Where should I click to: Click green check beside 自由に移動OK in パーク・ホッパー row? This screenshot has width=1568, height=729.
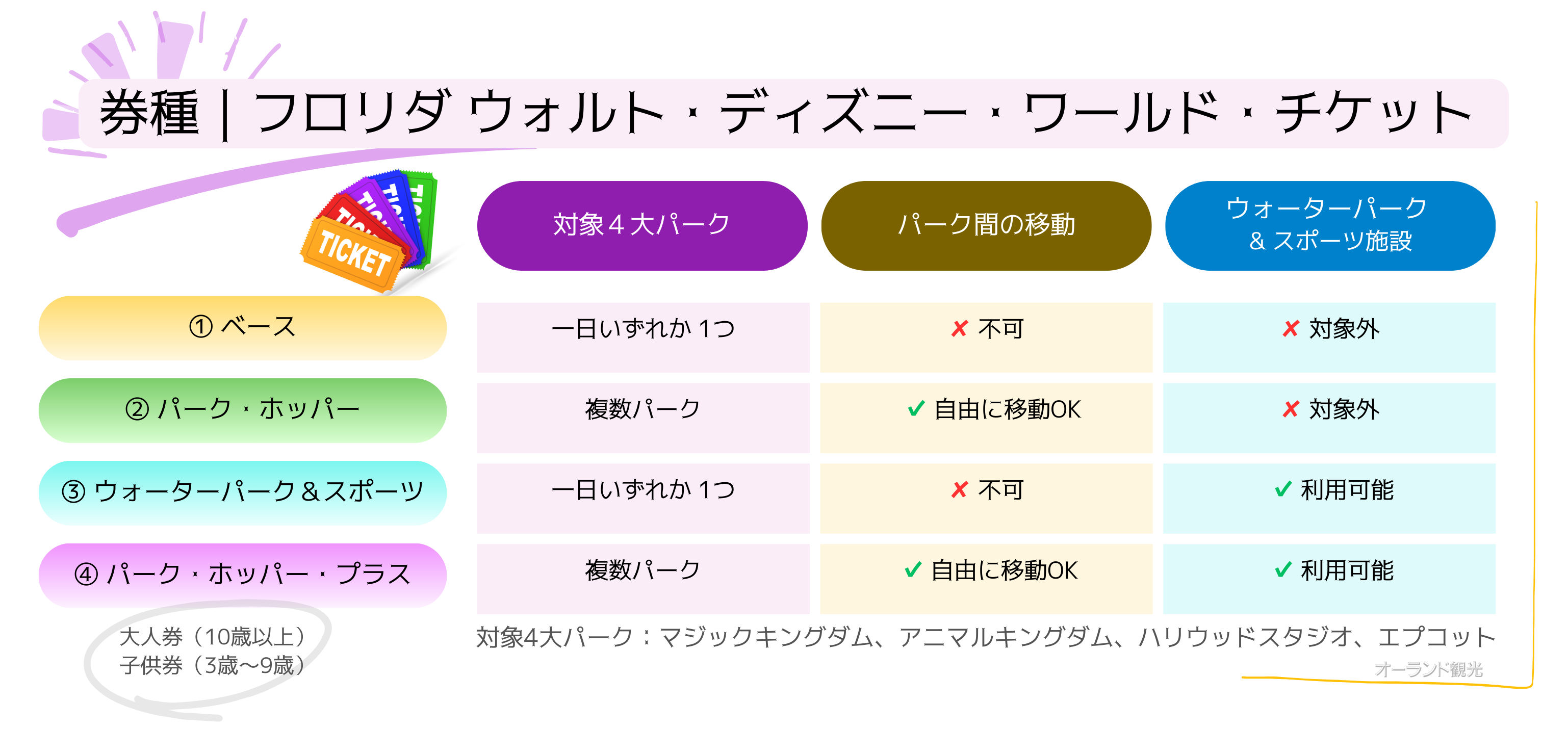click(916, 409)
